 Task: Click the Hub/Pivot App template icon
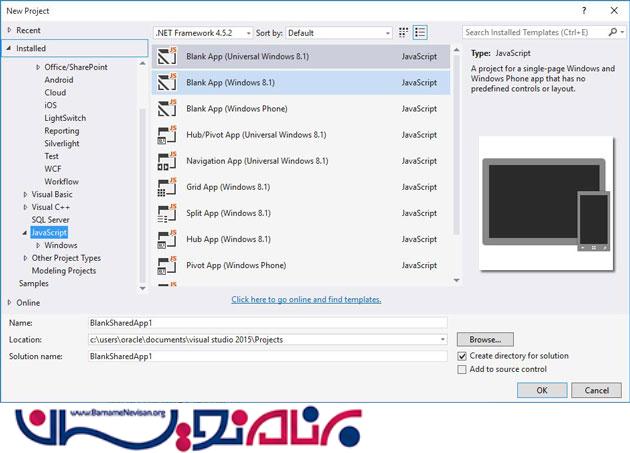click(x=167, y=135)
